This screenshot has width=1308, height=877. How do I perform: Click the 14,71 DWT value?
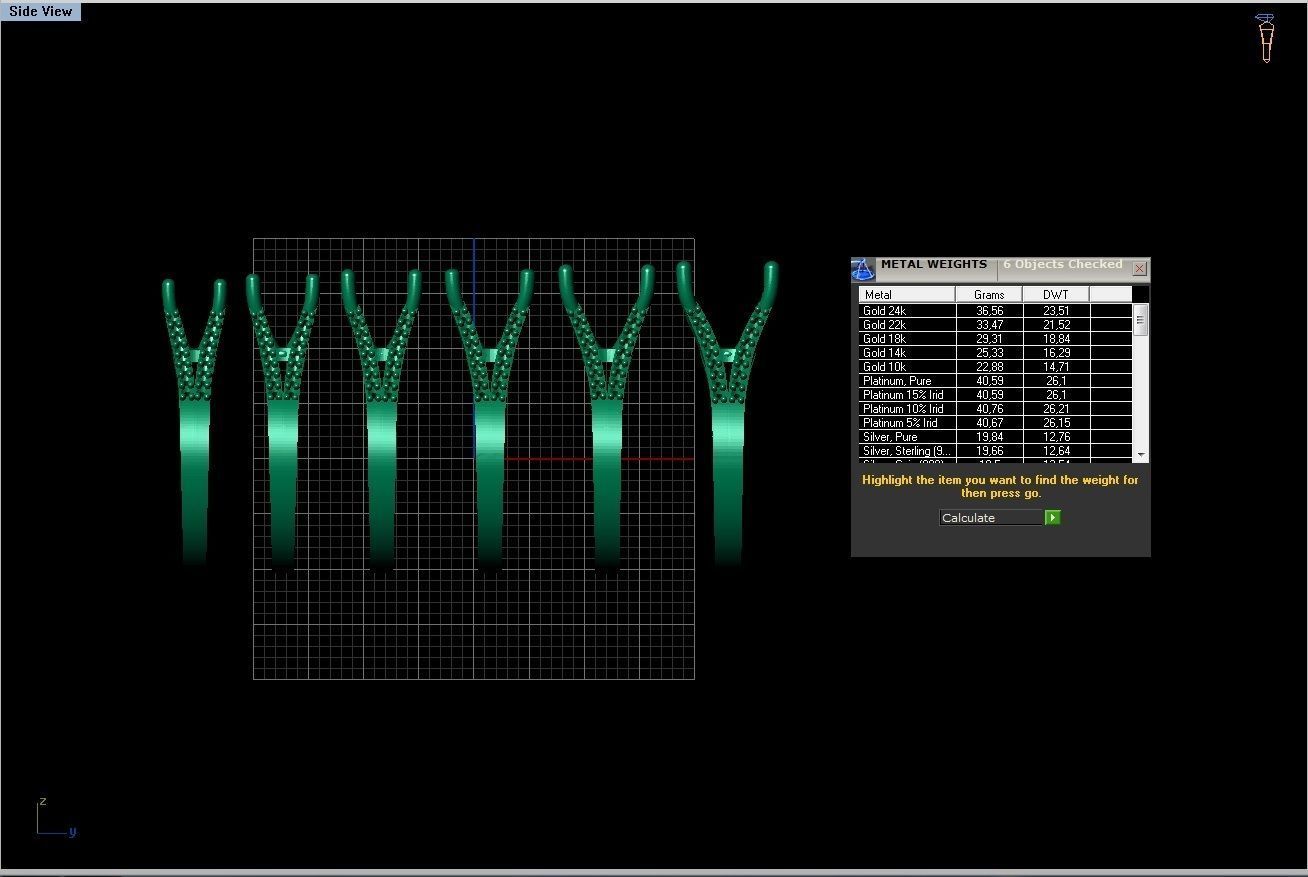click(x=1057, y=367)
